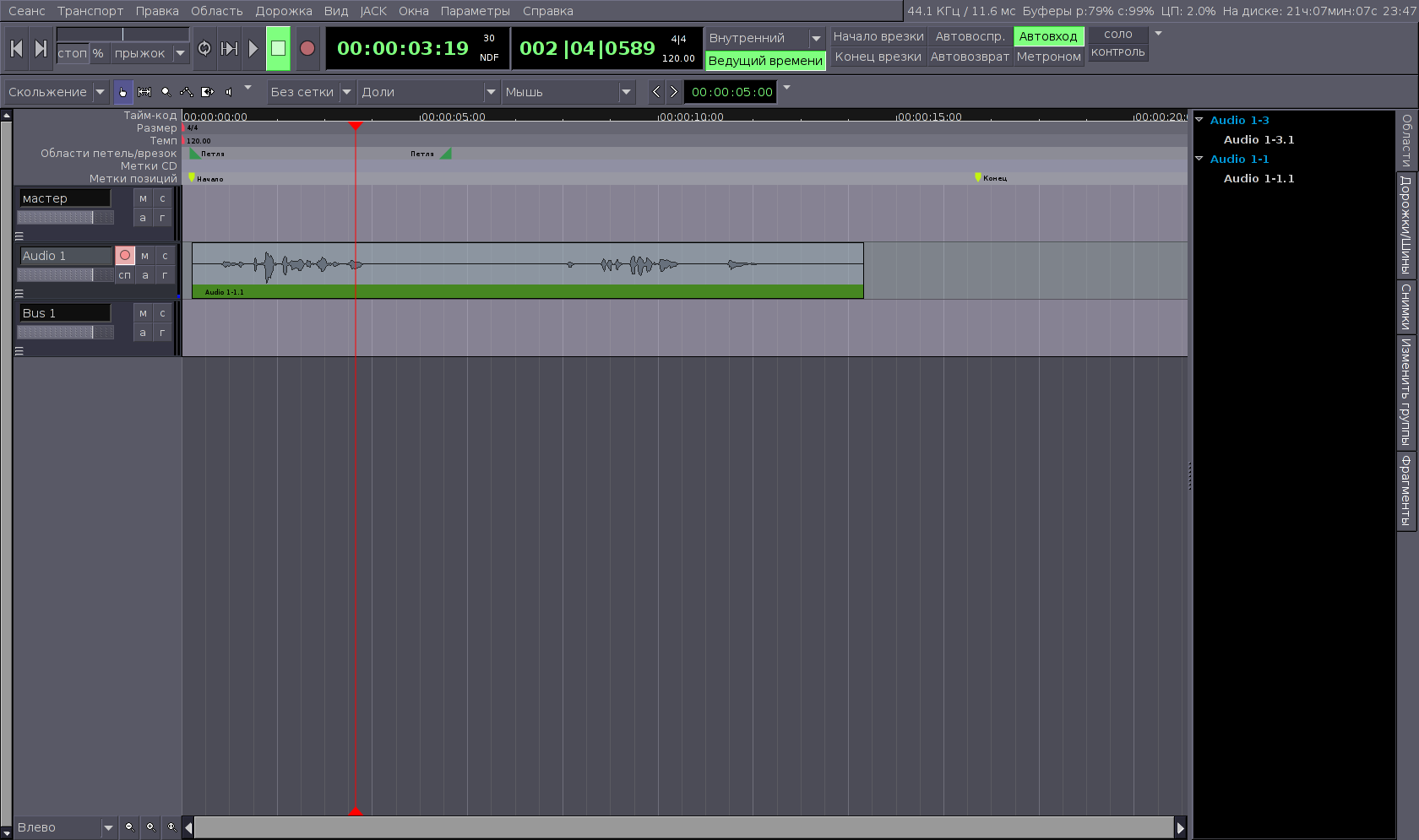Adjust the Audio 1 gain fader
Image resolution: width=1419 pixels, height=840 pixels.
coord(66,275)
